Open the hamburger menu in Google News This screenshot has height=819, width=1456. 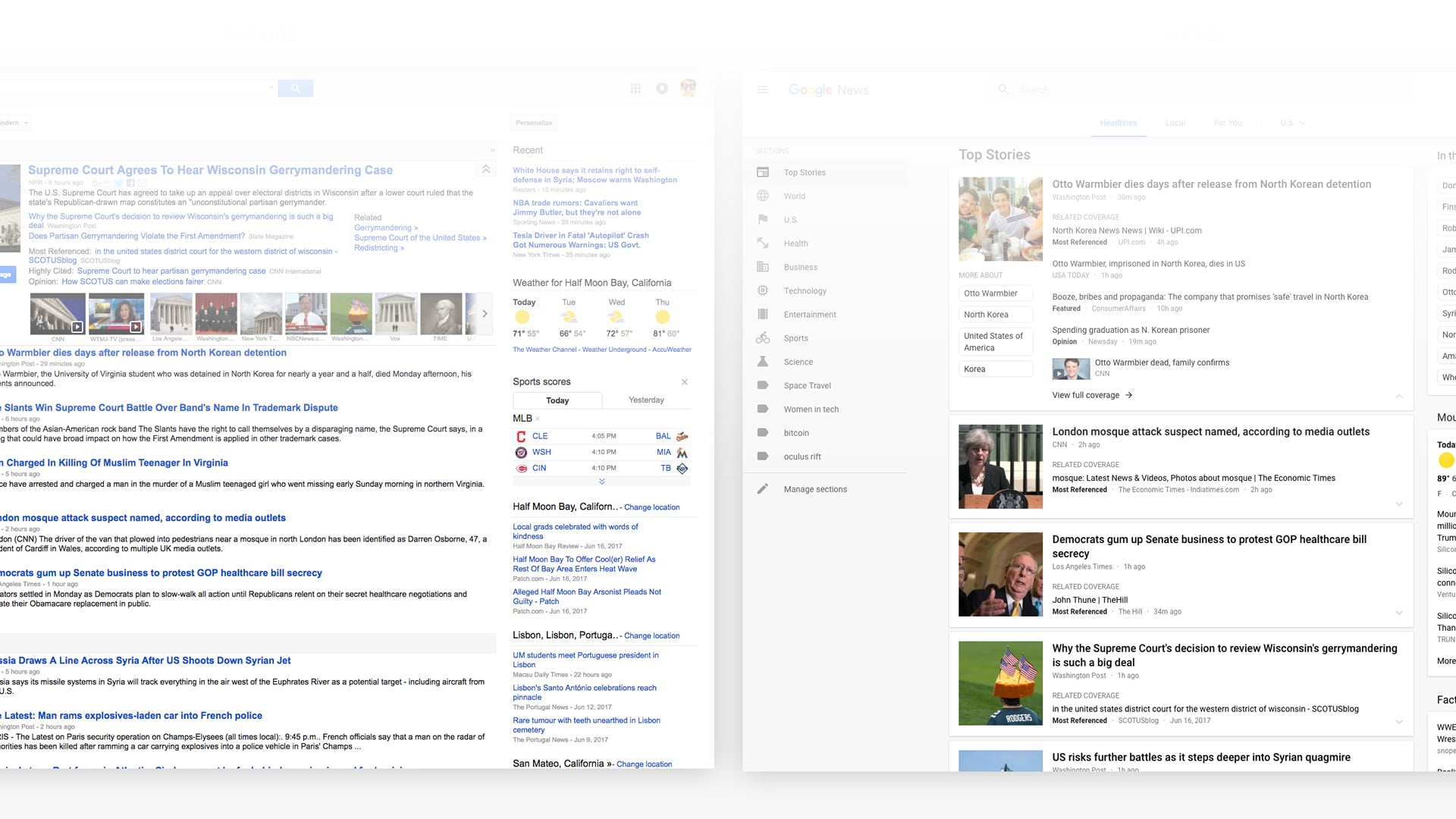[762, 89]
